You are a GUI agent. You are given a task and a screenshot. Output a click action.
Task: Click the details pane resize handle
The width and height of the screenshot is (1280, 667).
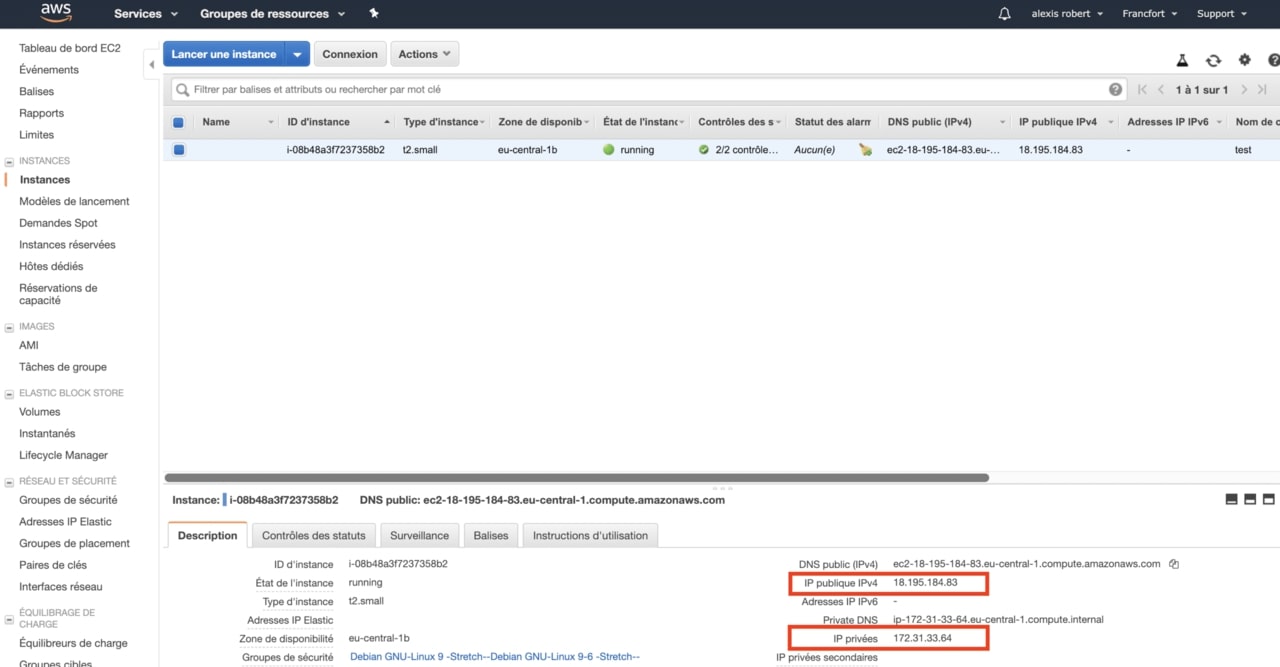(721, 489)
